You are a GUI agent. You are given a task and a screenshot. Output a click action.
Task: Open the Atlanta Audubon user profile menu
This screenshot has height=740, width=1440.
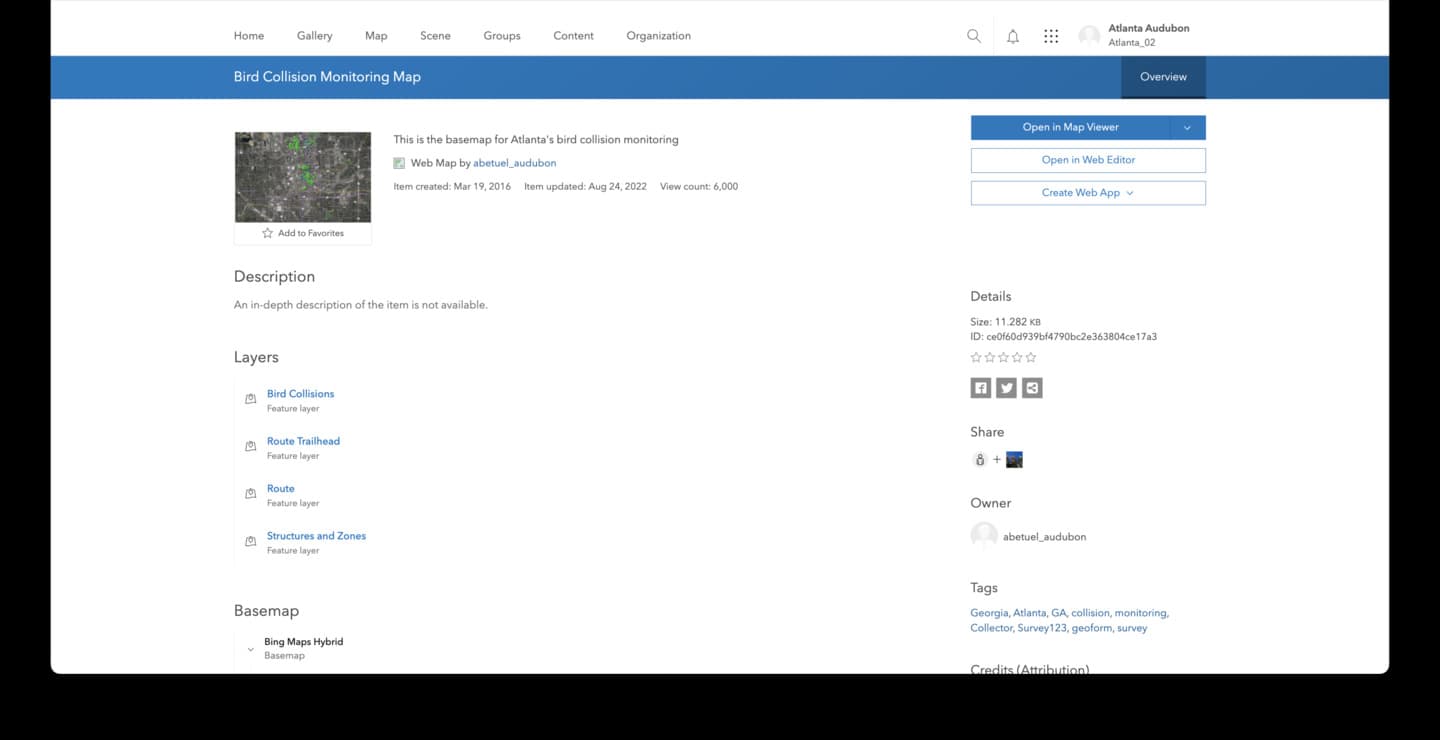tap(1134, 35)
